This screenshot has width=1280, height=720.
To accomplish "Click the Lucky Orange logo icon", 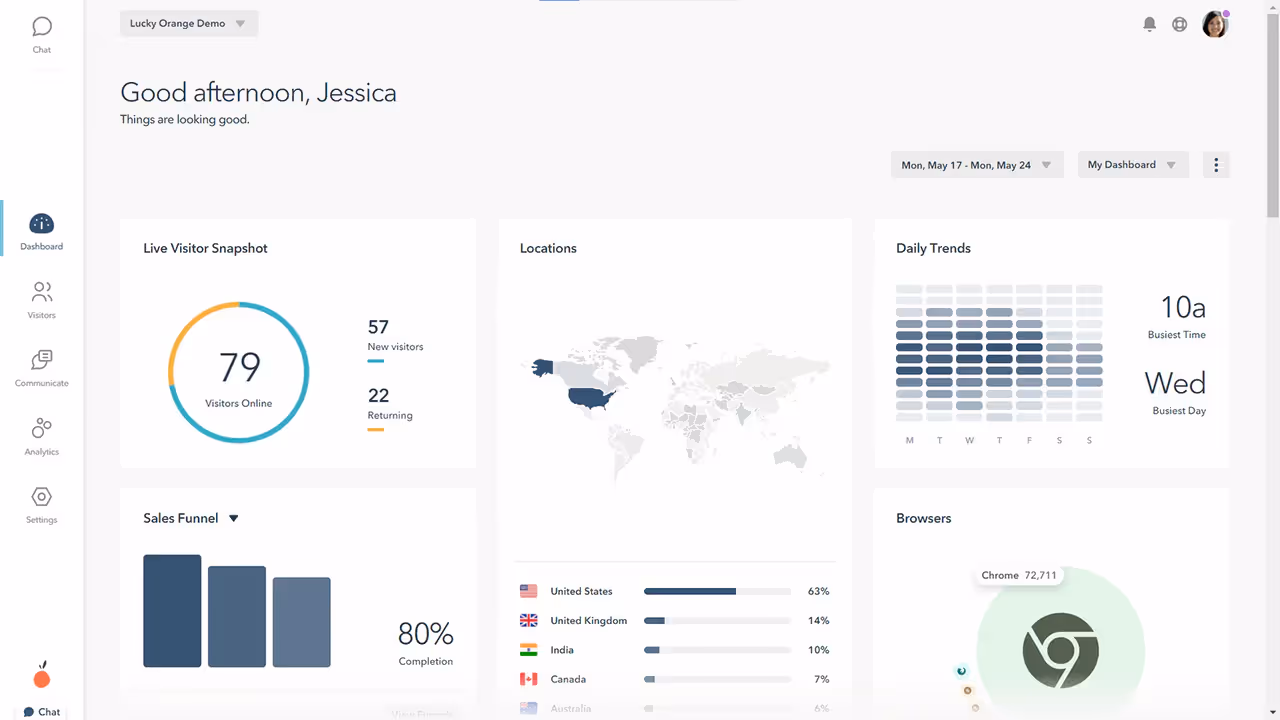I will point(42,676).
